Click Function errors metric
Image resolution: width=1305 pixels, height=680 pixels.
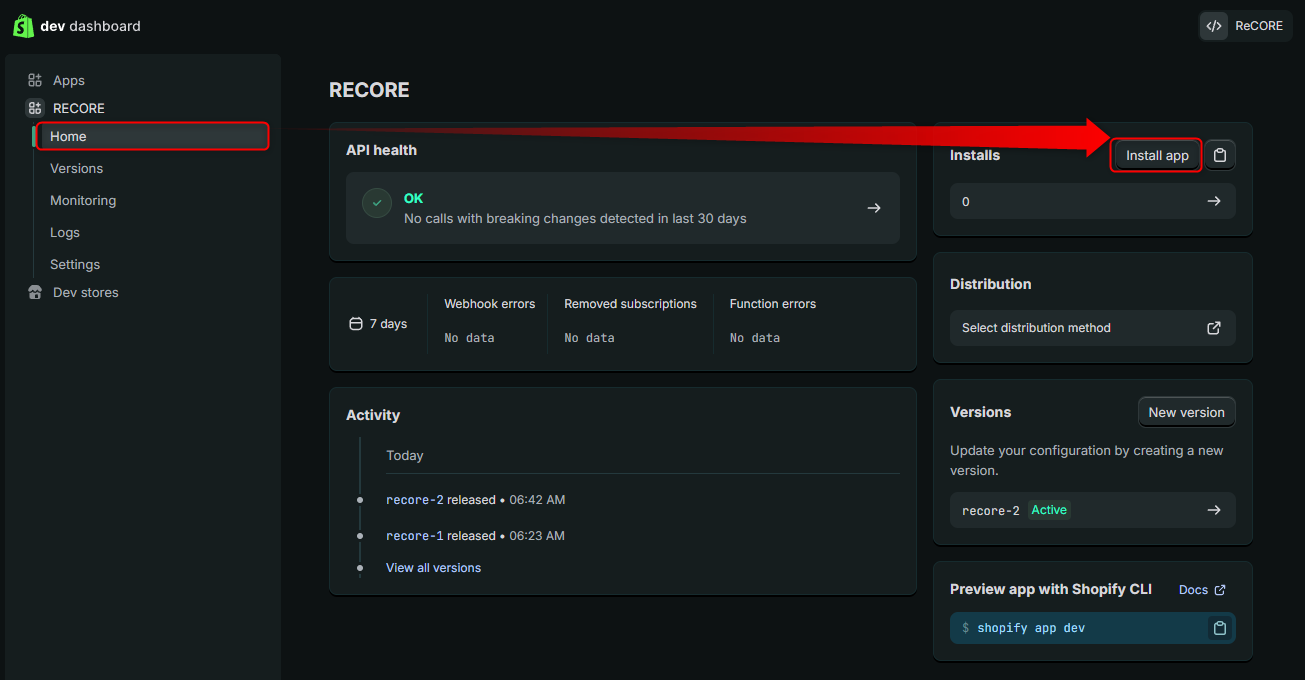point(772,320)
